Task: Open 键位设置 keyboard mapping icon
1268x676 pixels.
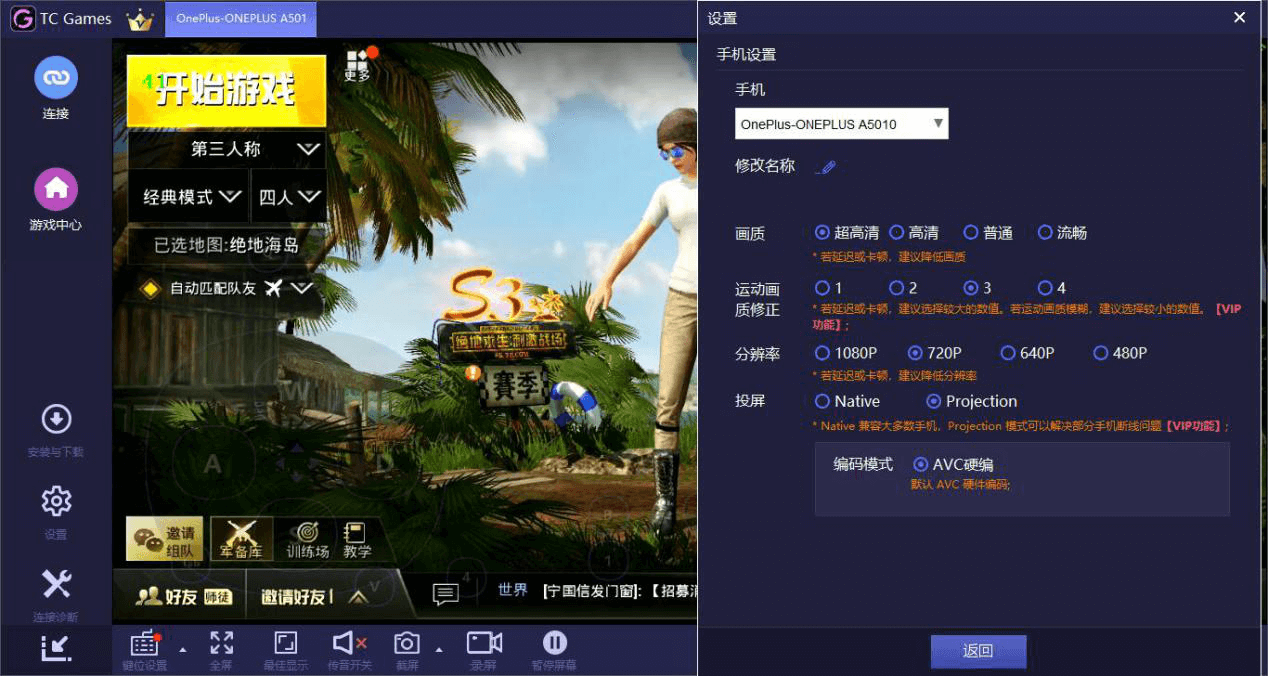Action: click(145, 643)
